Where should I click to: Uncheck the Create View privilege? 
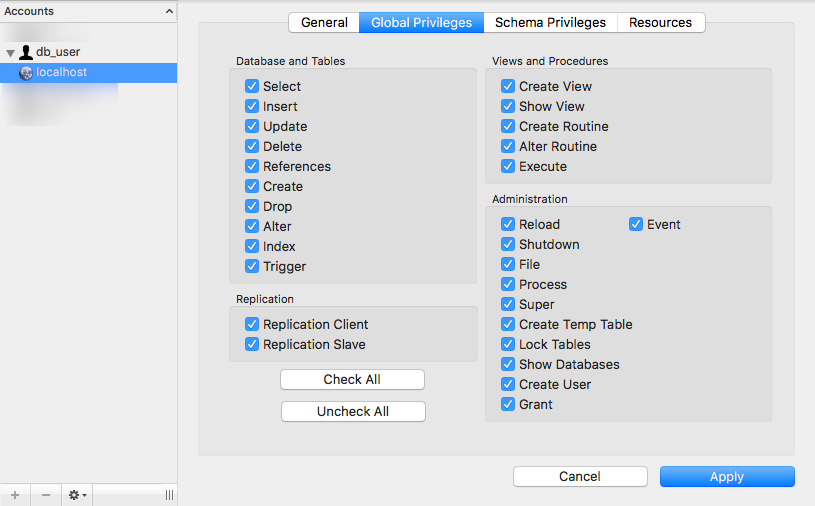point(508,87)
